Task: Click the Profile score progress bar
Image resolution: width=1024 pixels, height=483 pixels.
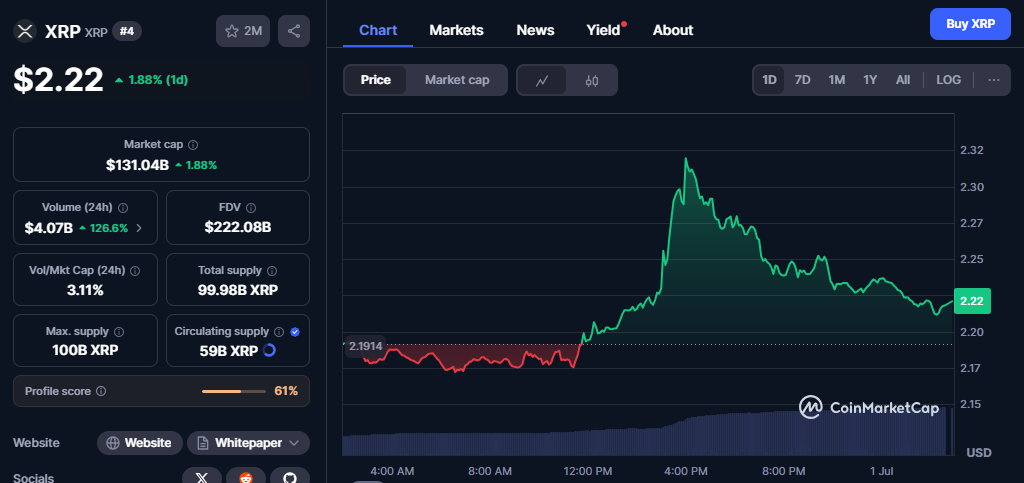Action: [x=234, y=391]
